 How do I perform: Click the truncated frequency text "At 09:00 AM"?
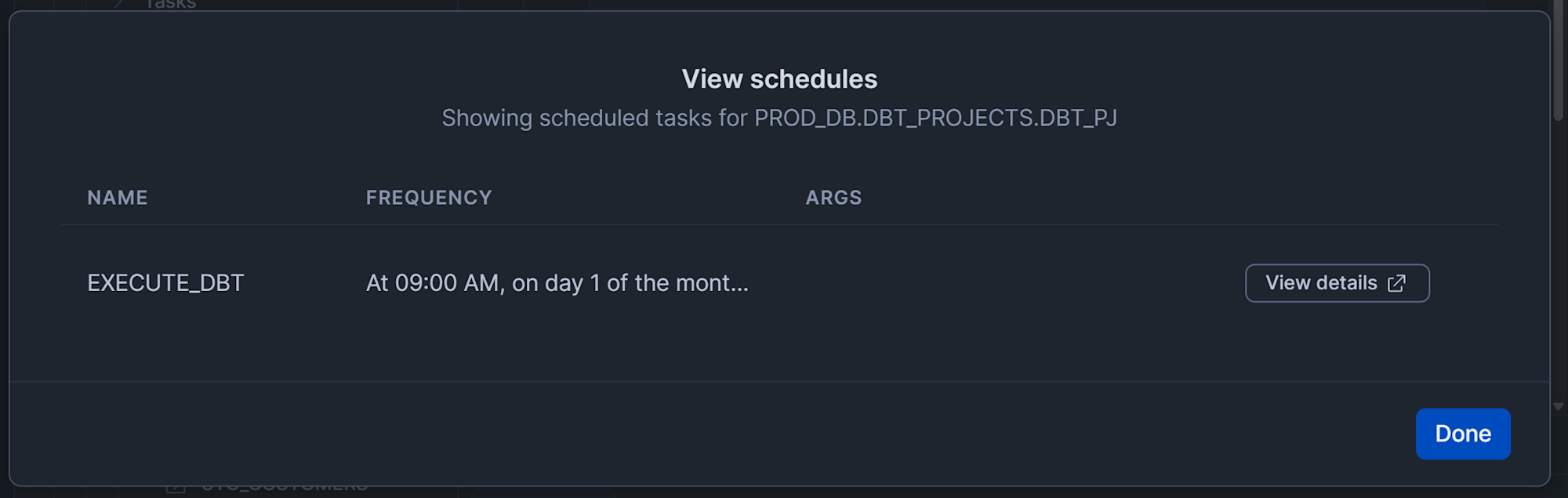pyautogui.click(x=557, y=283)
